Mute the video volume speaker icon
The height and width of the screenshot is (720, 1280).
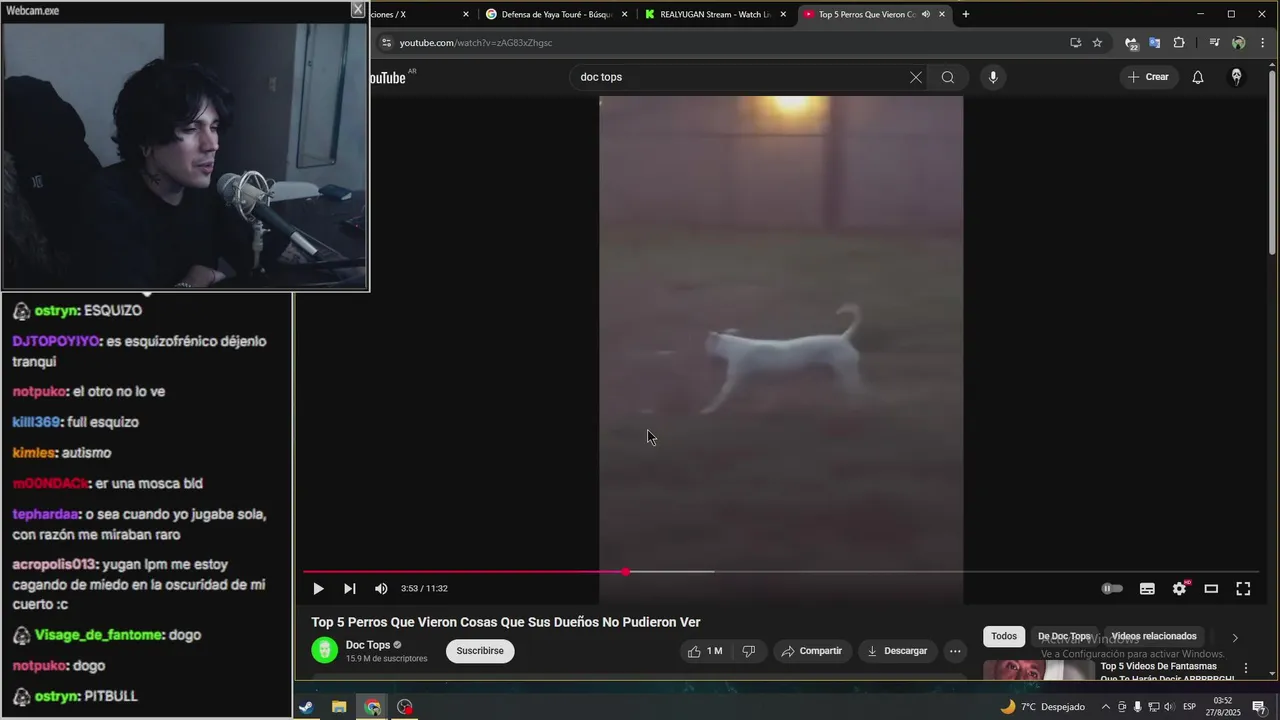click(381, 589)
